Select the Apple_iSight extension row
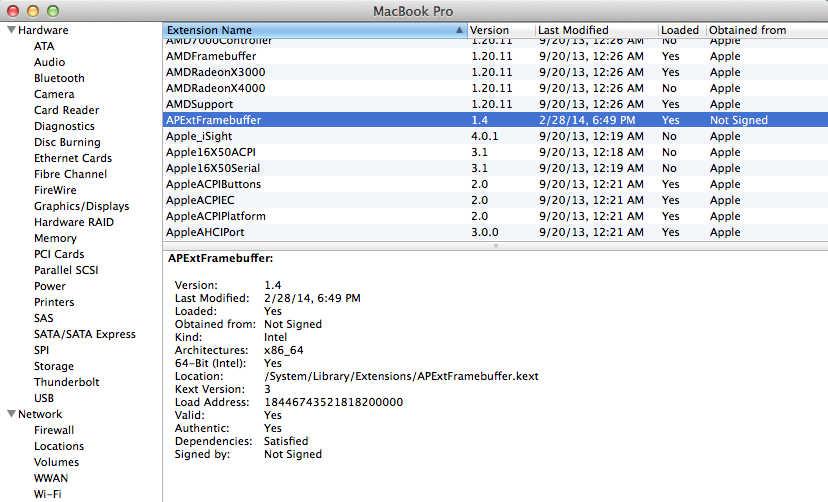This screenshot has width=828, height=502. click(495, 136)
